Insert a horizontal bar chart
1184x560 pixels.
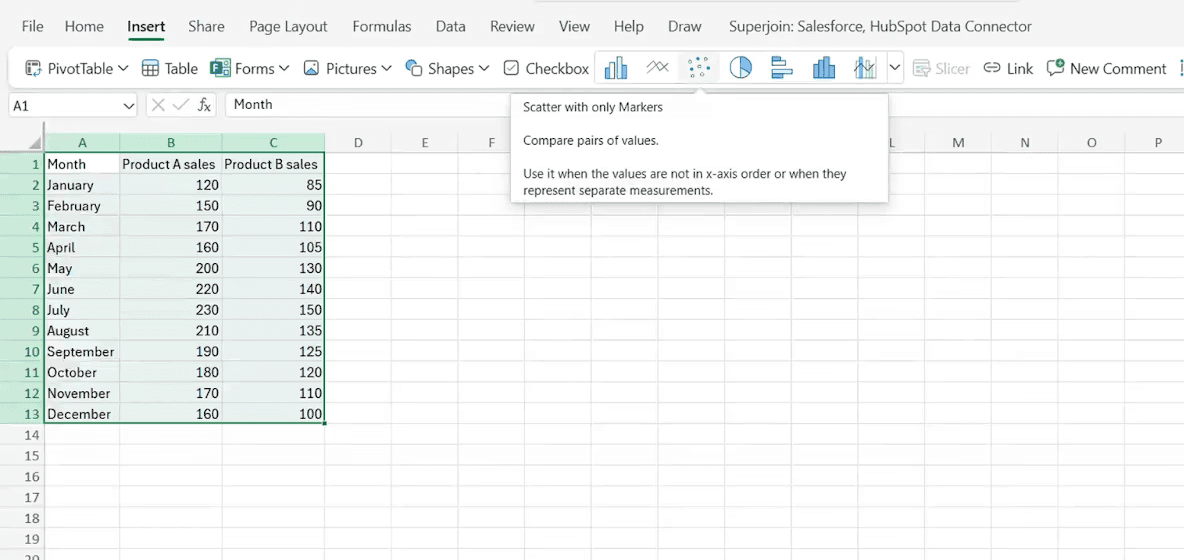(x=782, y=69)
